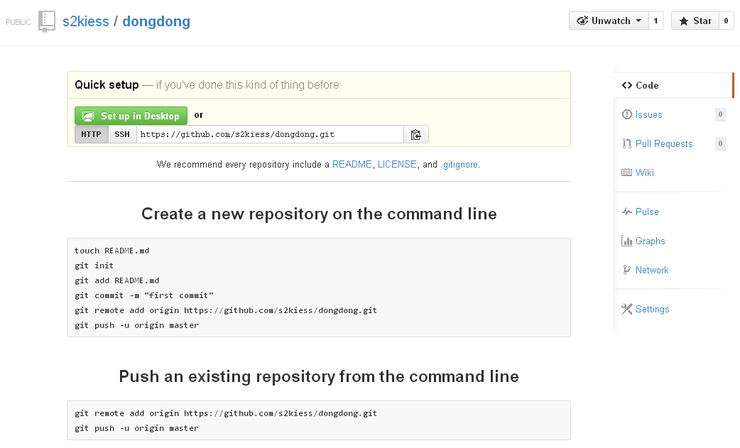The image size is (740, 448).
Task: Switch to the Code tab
Action: click(673, 85)
